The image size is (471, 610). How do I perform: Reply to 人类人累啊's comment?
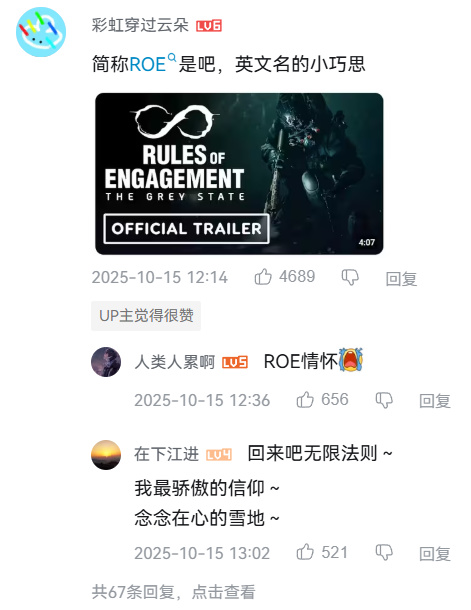click(435, 401)
